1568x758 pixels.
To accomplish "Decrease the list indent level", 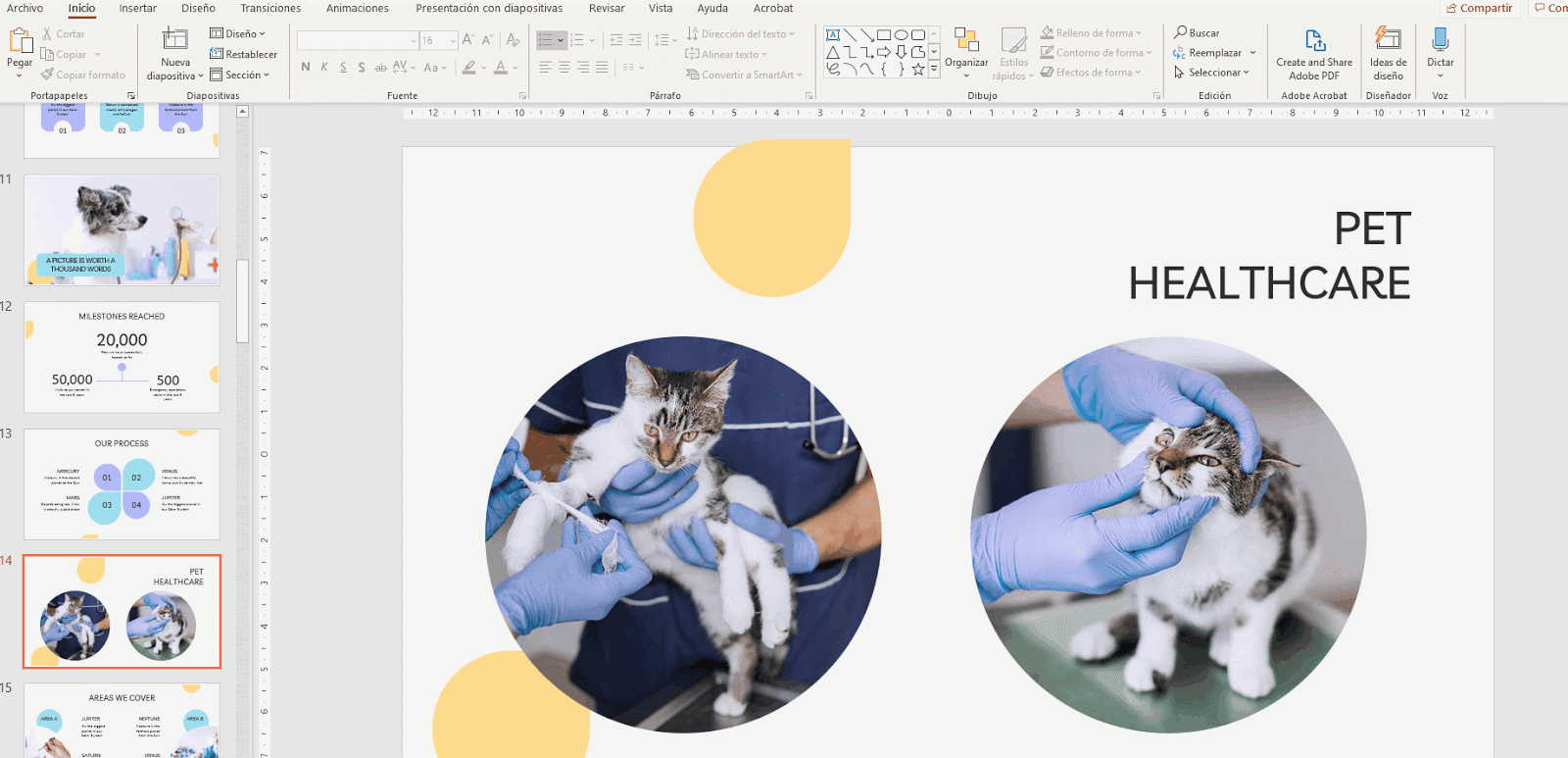I will point(616,40).
